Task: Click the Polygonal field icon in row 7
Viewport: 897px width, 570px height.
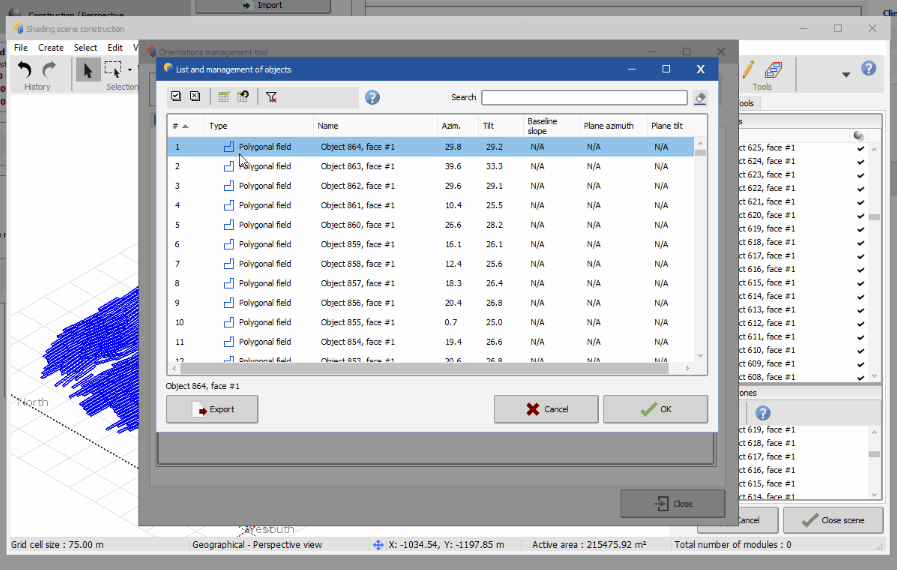Action: (x=229, y=264)
